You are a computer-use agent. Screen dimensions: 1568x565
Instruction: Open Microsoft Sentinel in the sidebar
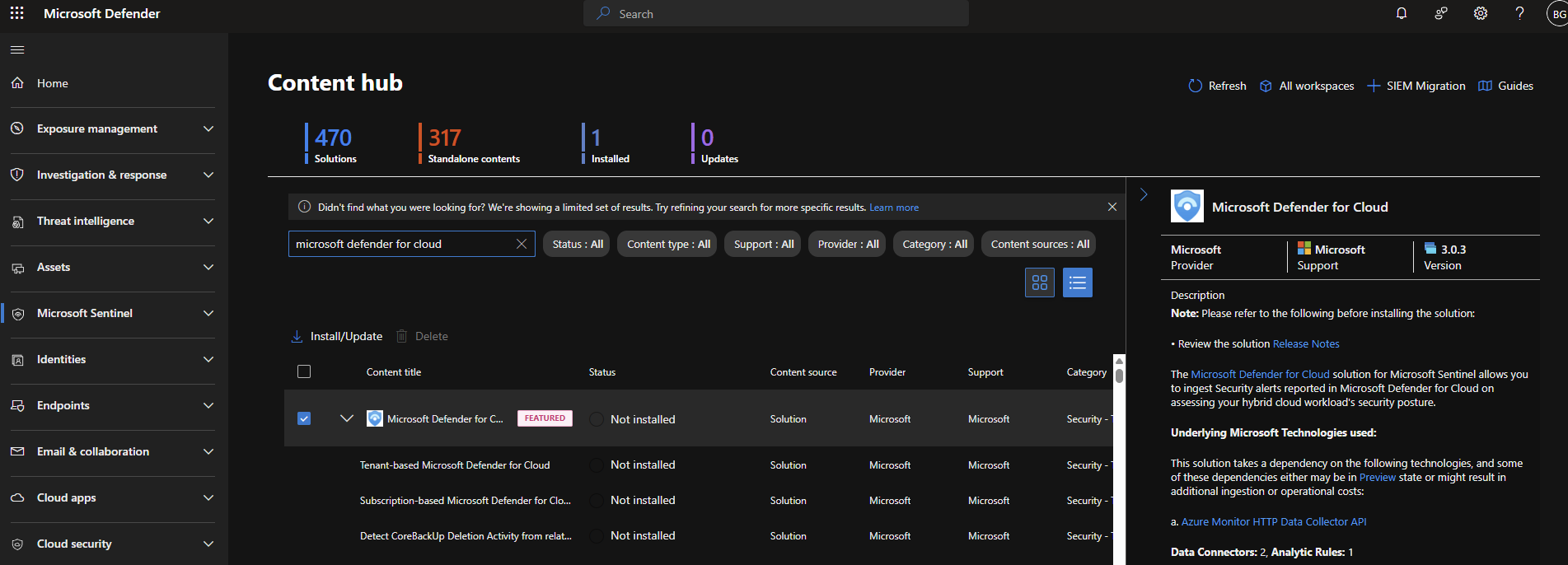click(x=85, y=313)
